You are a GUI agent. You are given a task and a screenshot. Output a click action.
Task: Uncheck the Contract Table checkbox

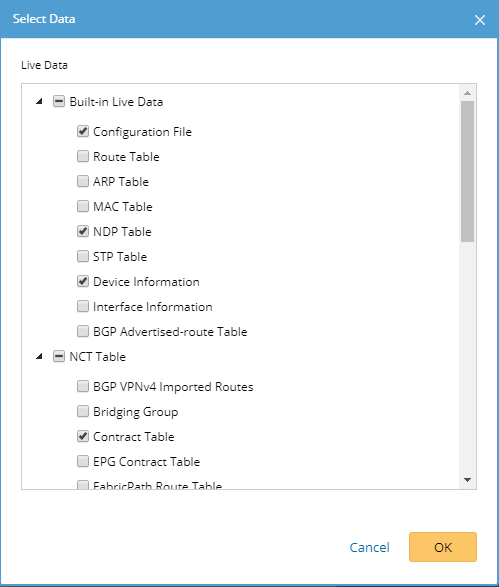pos(83,437)
